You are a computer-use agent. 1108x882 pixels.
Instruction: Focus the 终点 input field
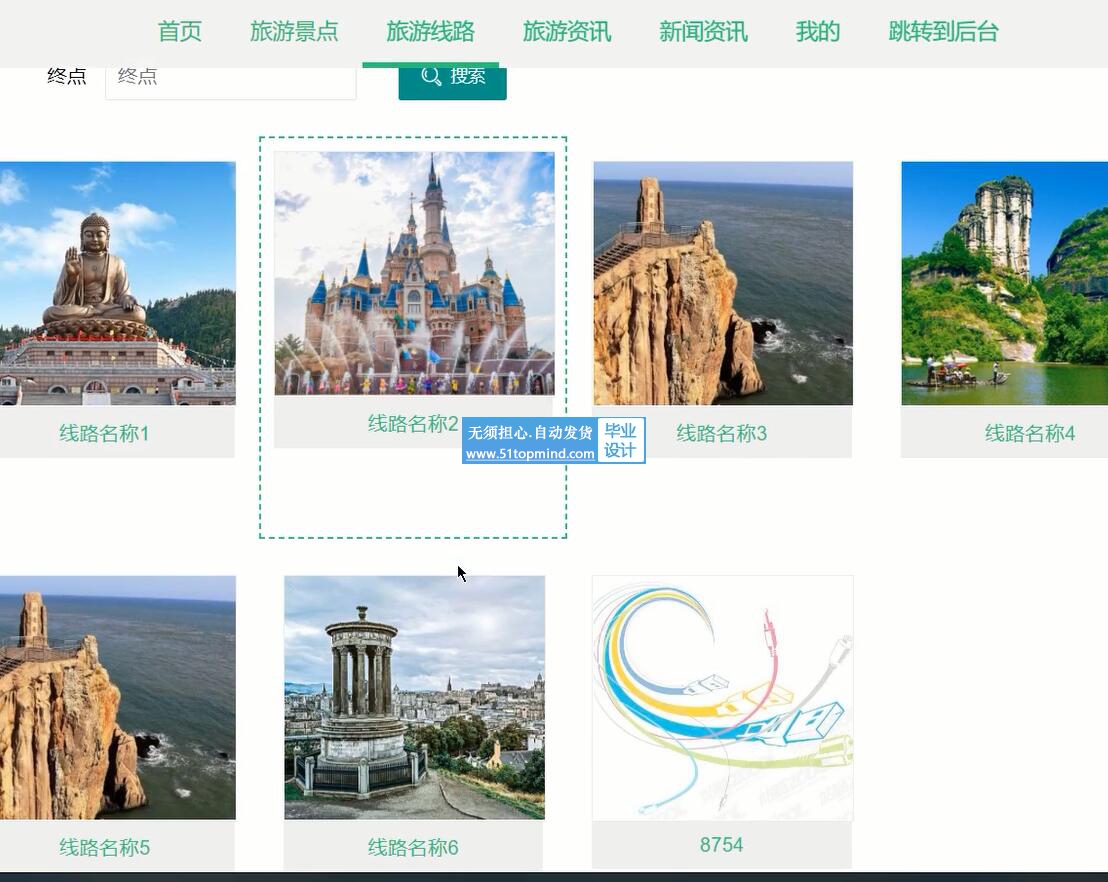[230, 81]
